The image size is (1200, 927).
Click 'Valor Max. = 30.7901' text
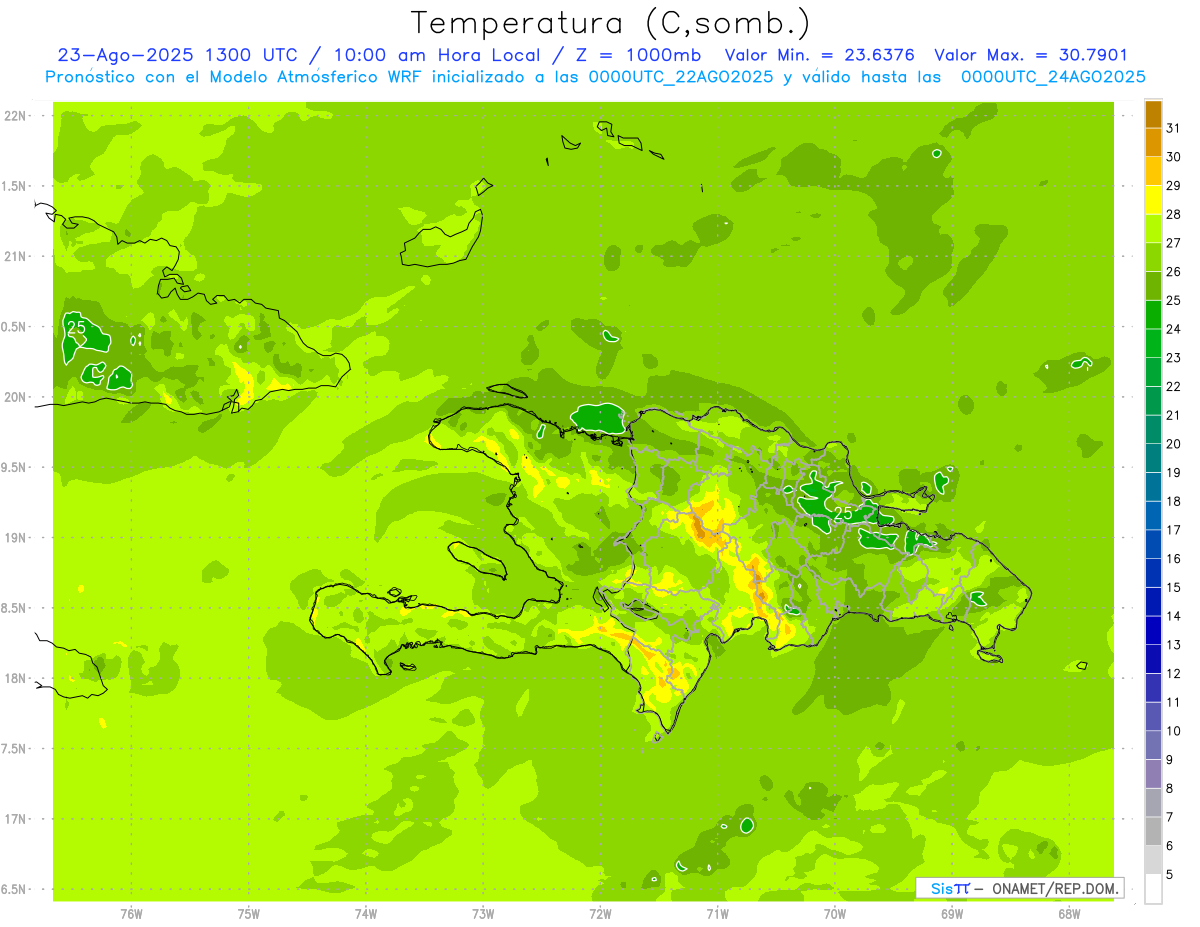[1031, 55]
